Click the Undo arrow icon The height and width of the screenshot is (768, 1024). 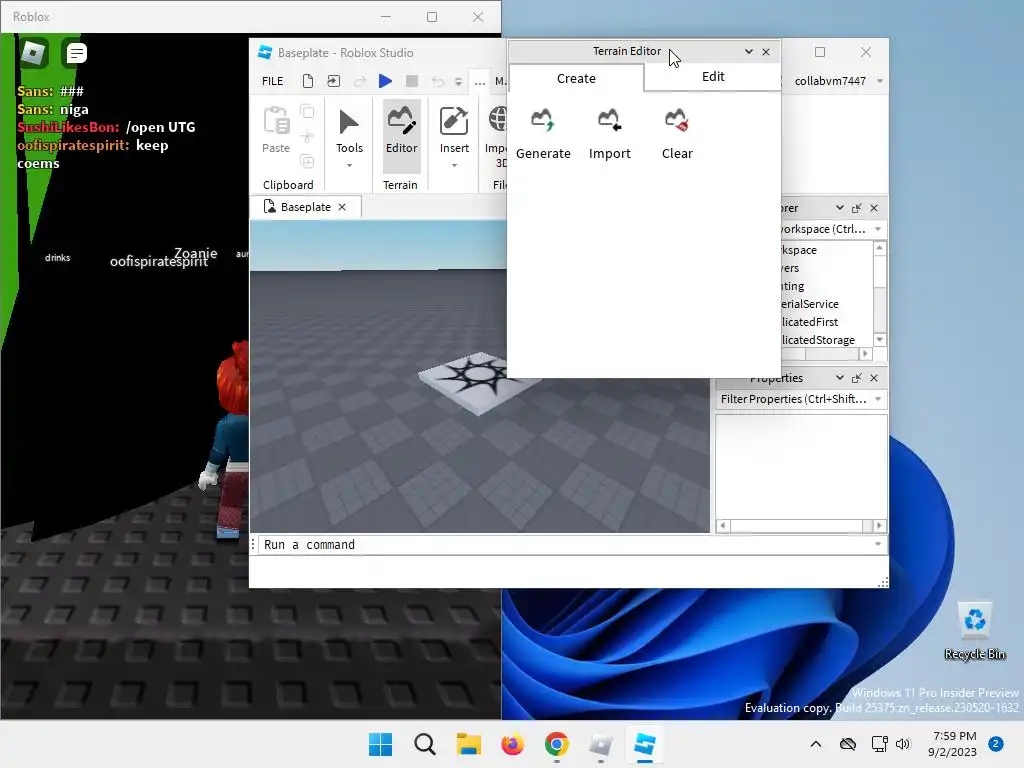tap(438, 81)
